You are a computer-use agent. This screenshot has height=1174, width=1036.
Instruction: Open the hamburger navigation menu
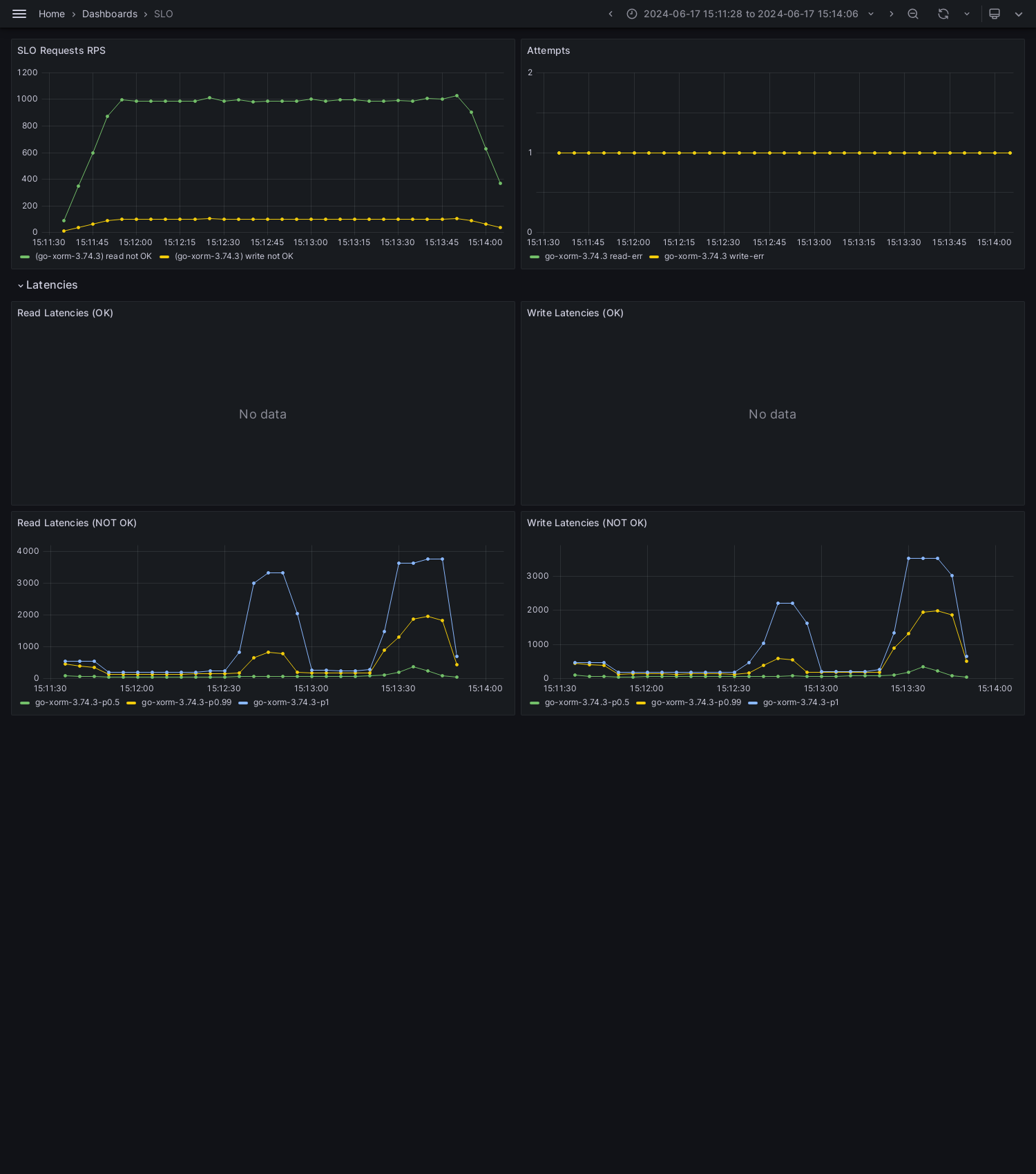click(x=19, y=14)
